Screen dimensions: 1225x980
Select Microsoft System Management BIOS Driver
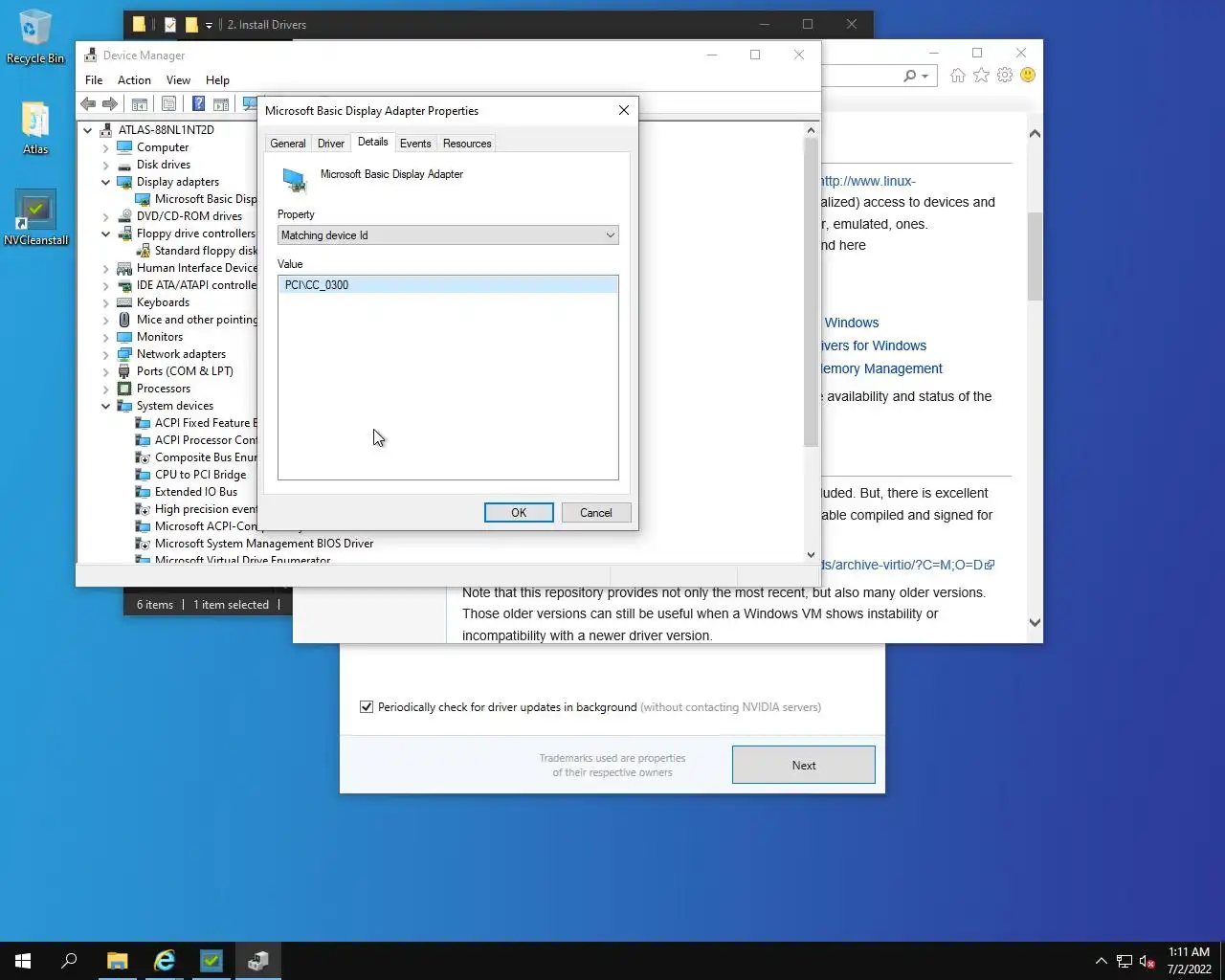click(x=264, y=544)
